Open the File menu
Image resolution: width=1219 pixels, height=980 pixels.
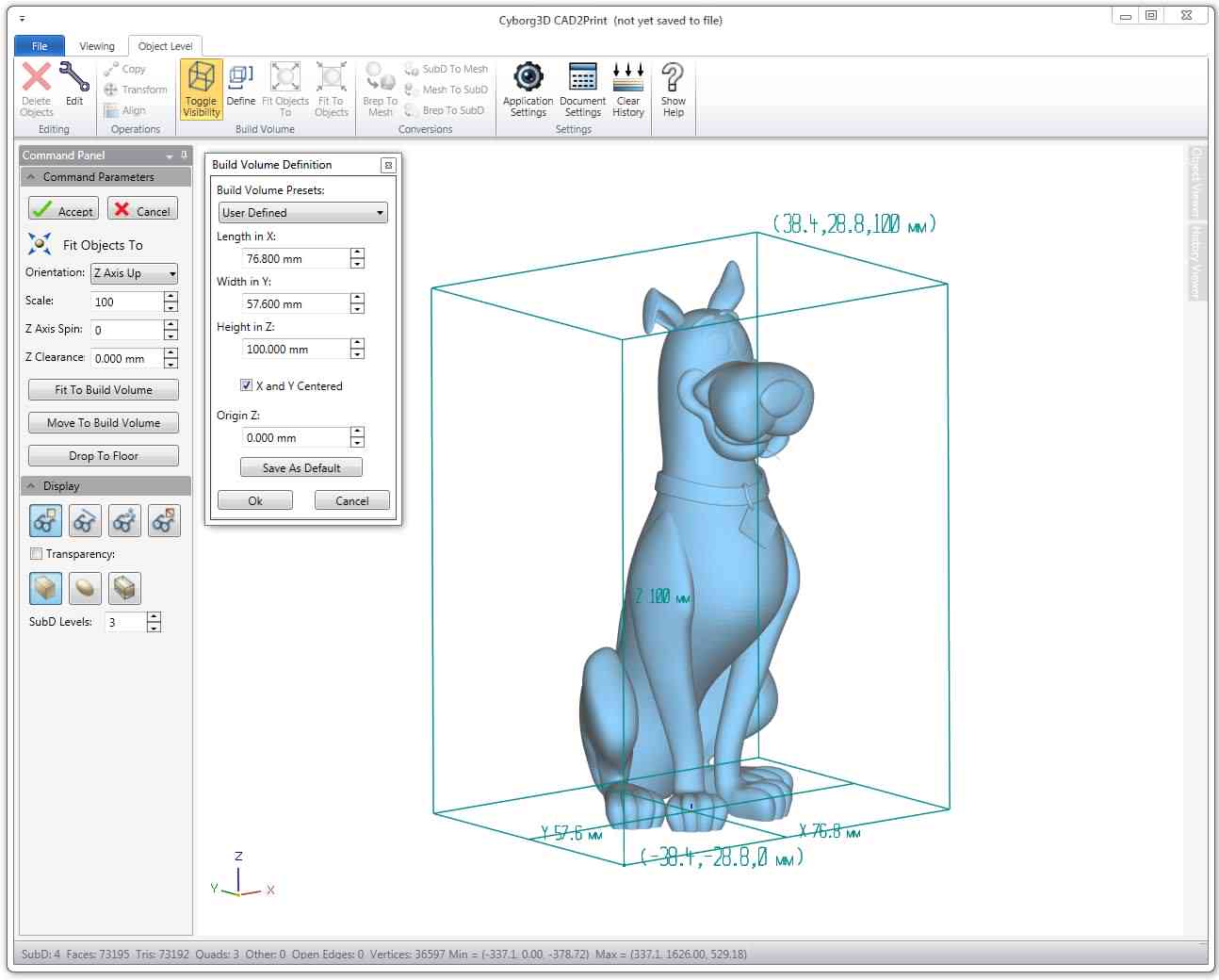(x=39, y=45)
